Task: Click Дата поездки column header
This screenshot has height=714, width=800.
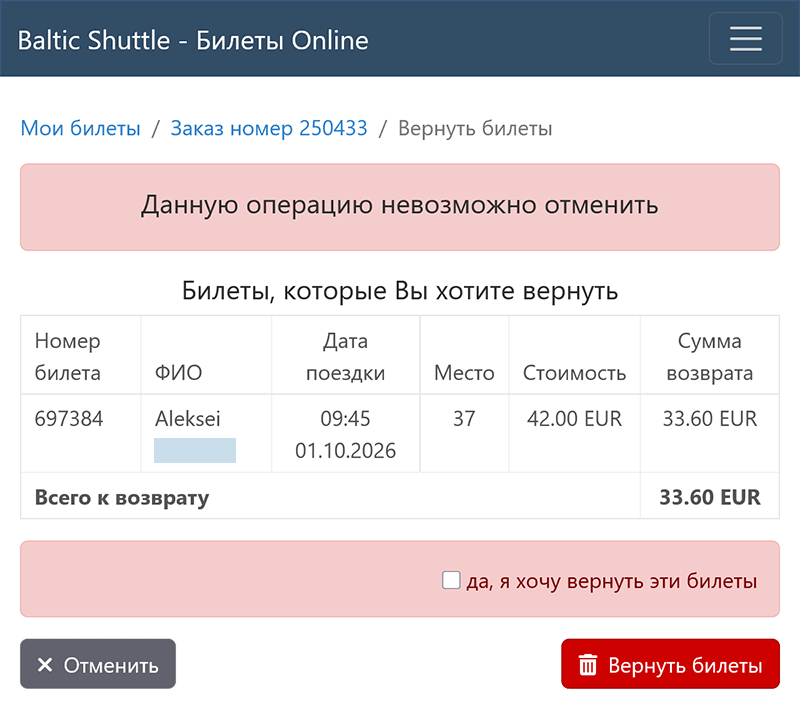Action: (x=345, y=356)
